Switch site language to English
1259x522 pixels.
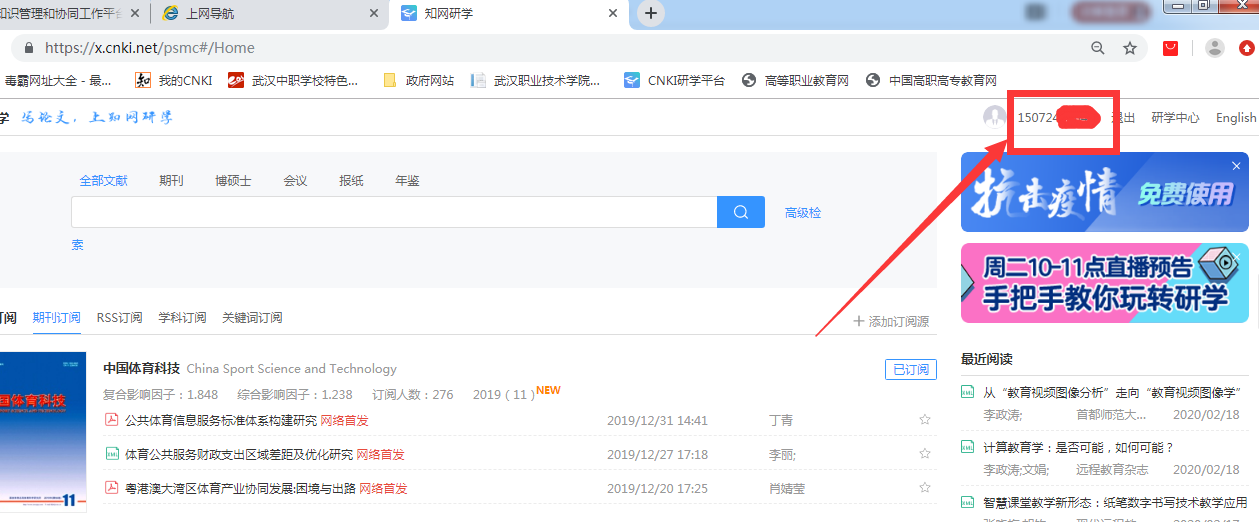(x=1236, y=118)
